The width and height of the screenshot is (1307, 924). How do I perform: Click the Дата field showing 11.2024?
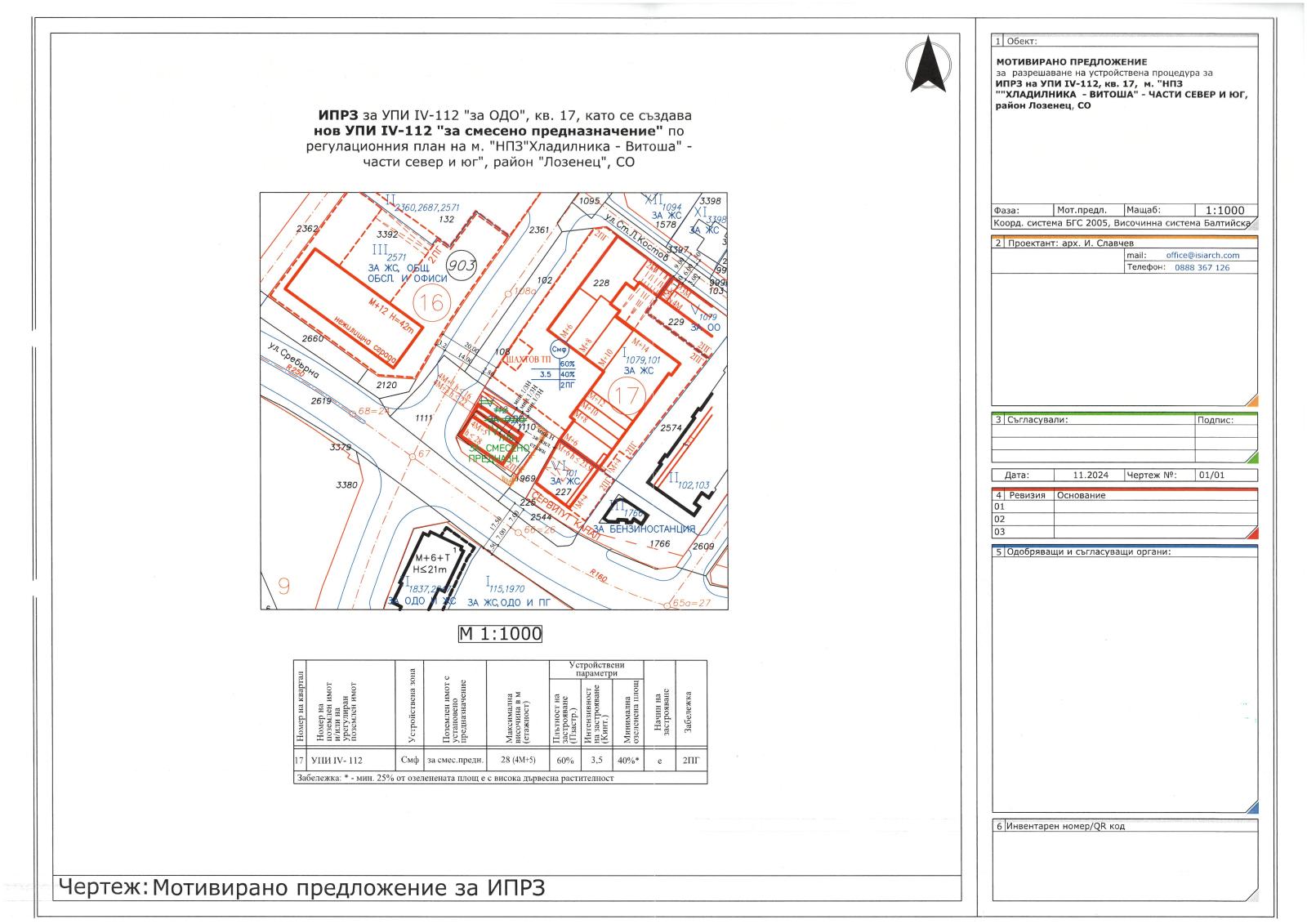(1089, 475)
